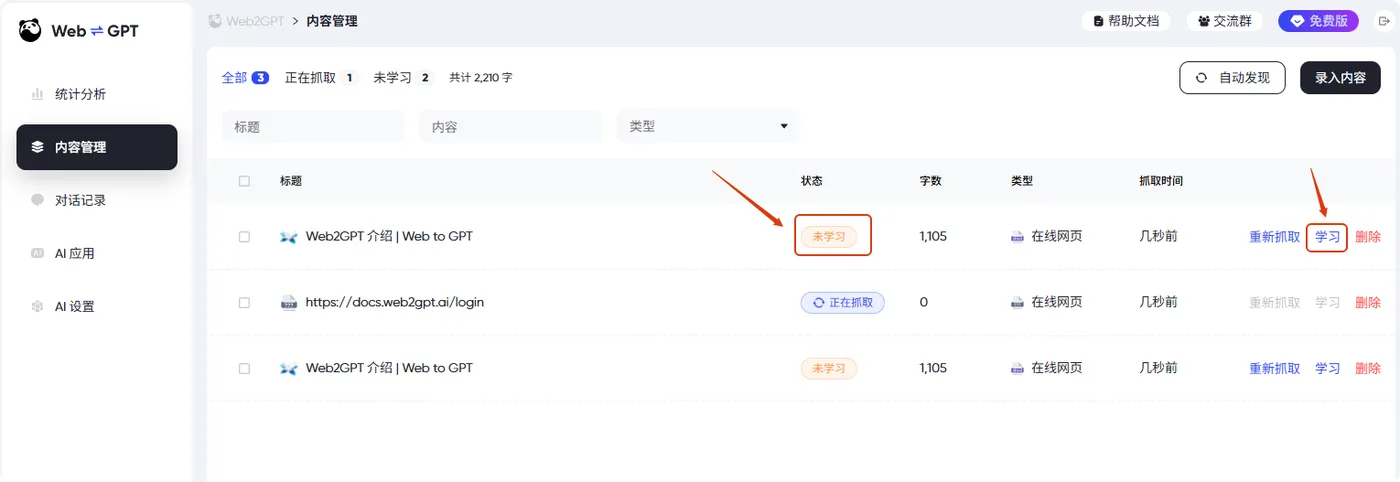Click last row 未学习 status badge
The image size is (1400, 482).
(x=829, y=368)
